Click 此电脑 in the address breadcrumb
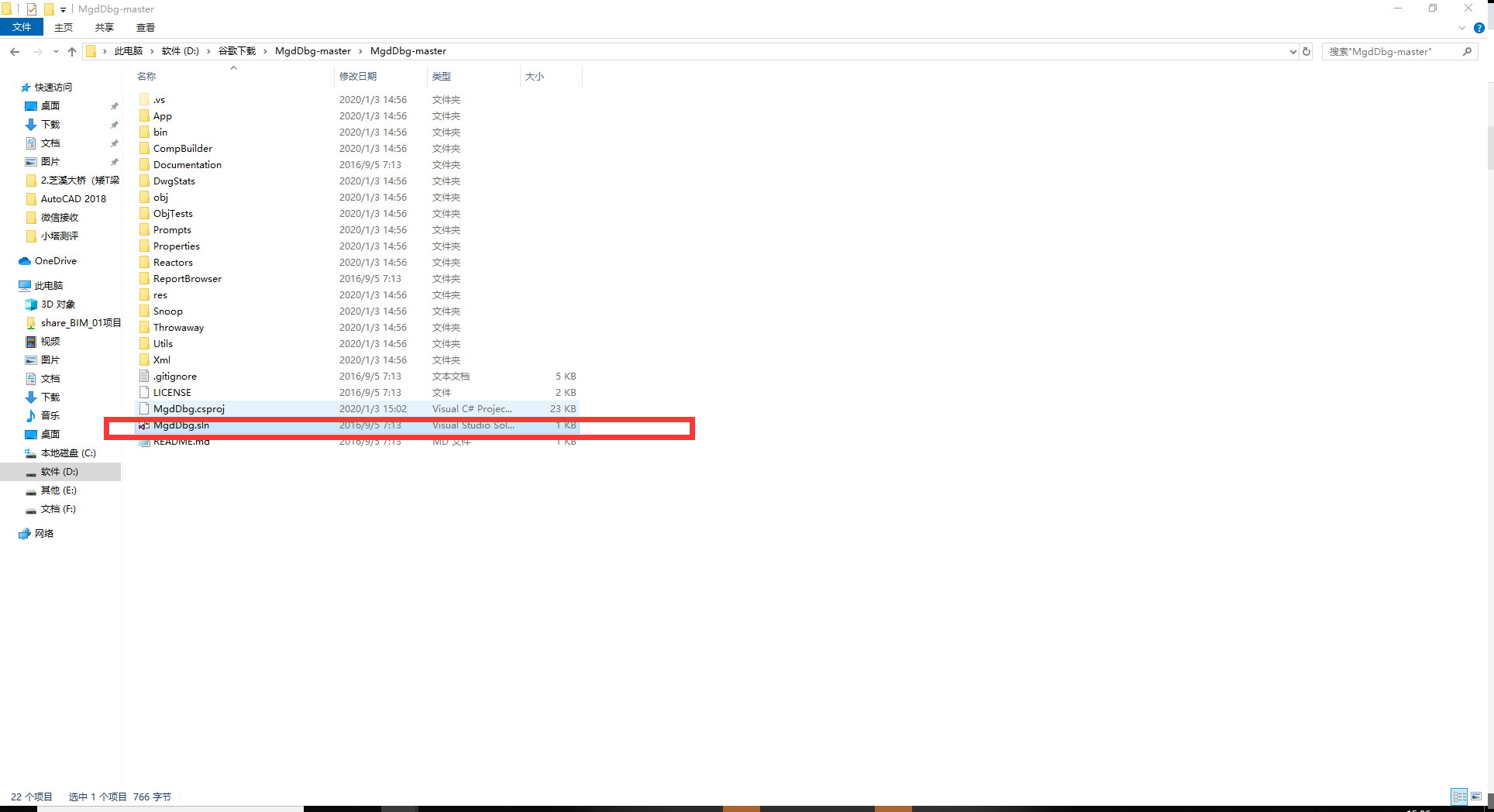This screenshot has height=812, width=1494. [x=129, y=51]
